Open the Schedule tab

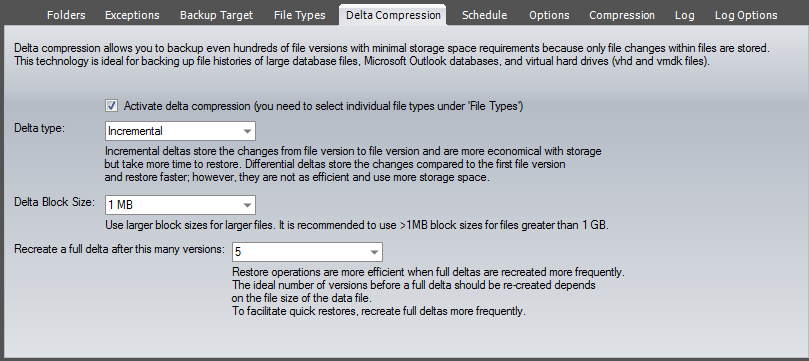click(x=484, y=15)
